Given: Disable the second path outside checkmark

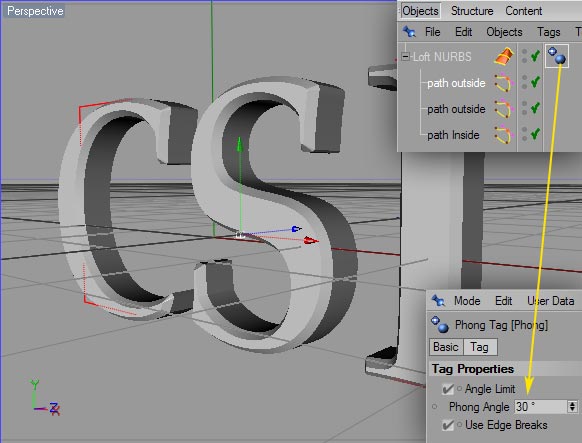Looking at the screenshot, I should (535, 108).
